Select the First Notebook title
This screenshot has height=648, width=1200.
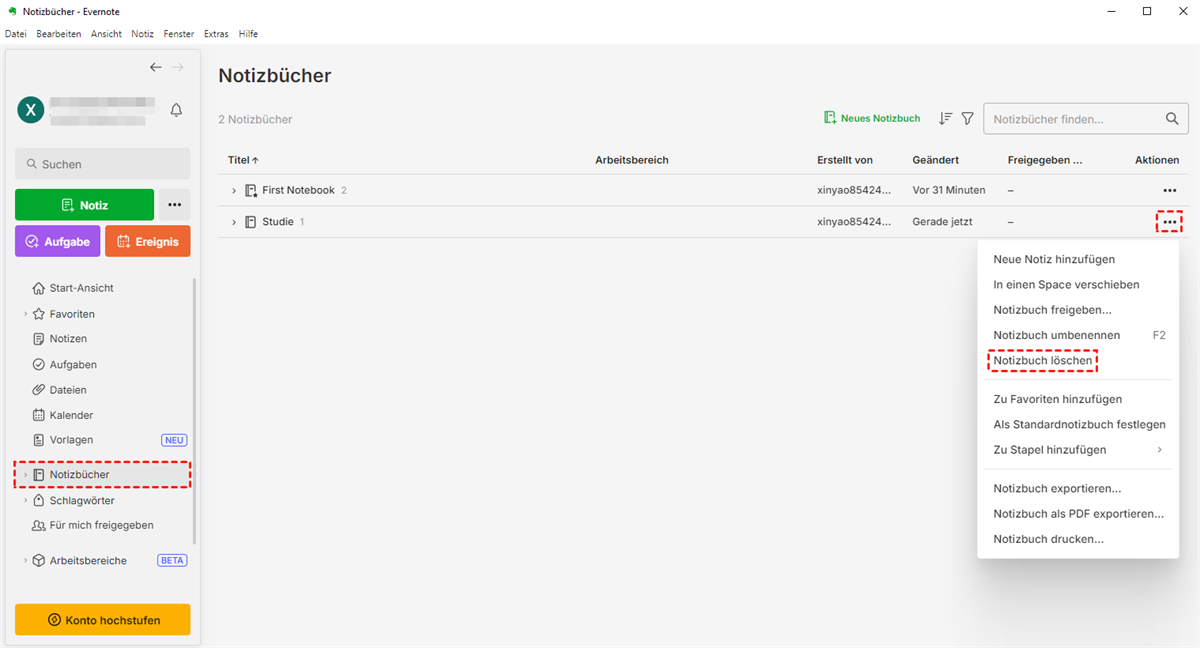[298, 190]
